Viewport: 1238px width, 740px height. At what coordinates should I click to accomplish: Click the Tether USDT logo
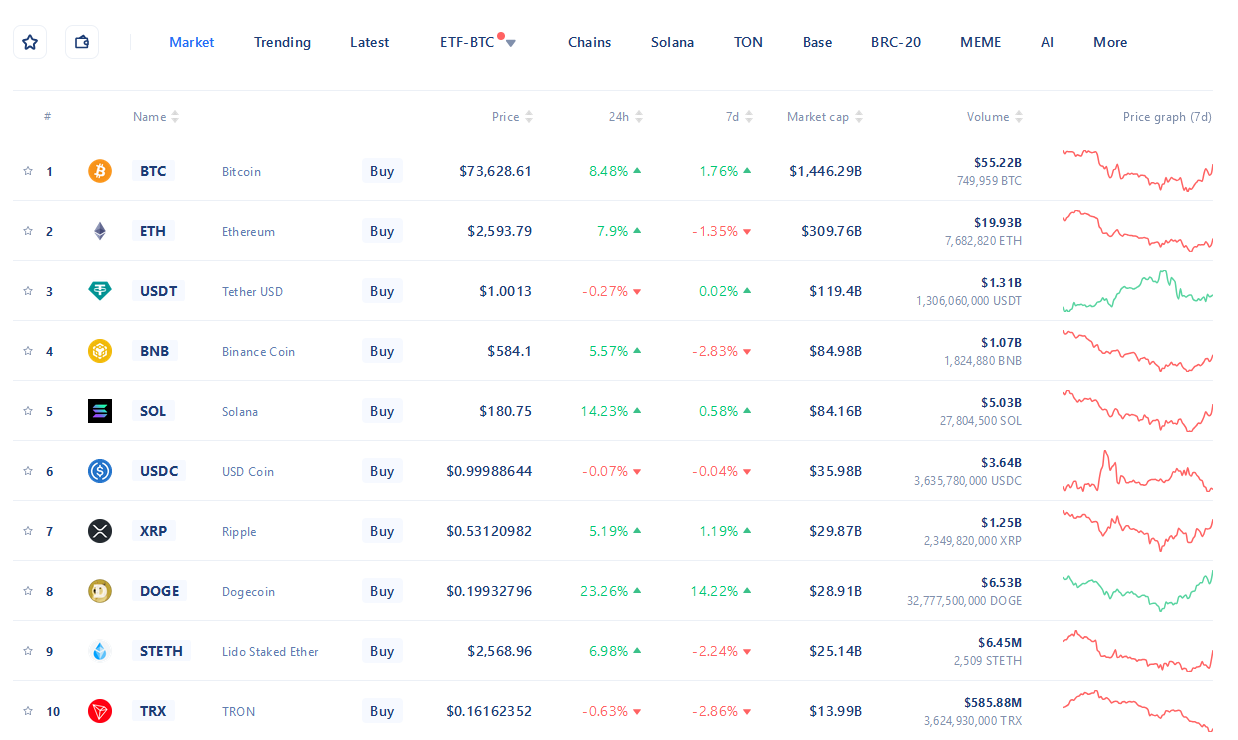pyautogui.click(x=100, y=291)
